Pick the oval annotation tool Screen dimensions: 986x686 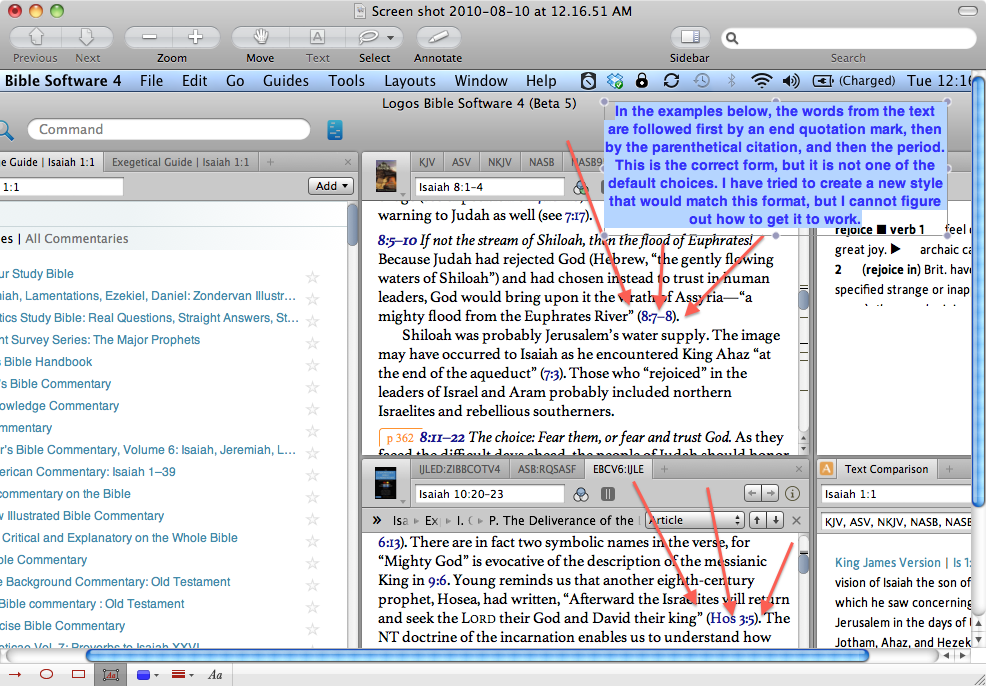pyautogui.click(x=47, y=674)
